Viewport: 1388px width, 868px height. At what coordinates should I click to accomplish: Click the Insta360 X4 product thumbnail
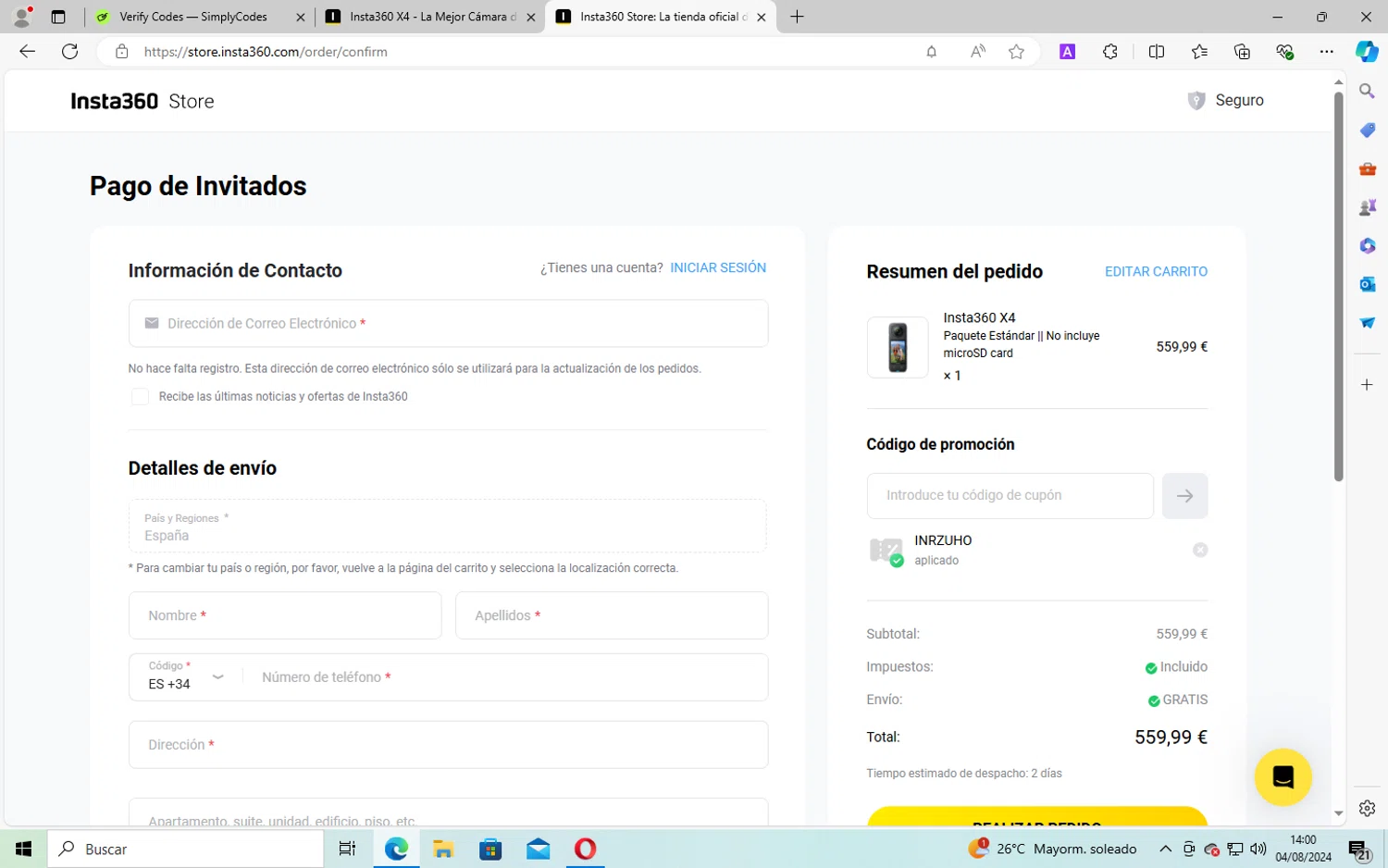[x=898, y=347]
